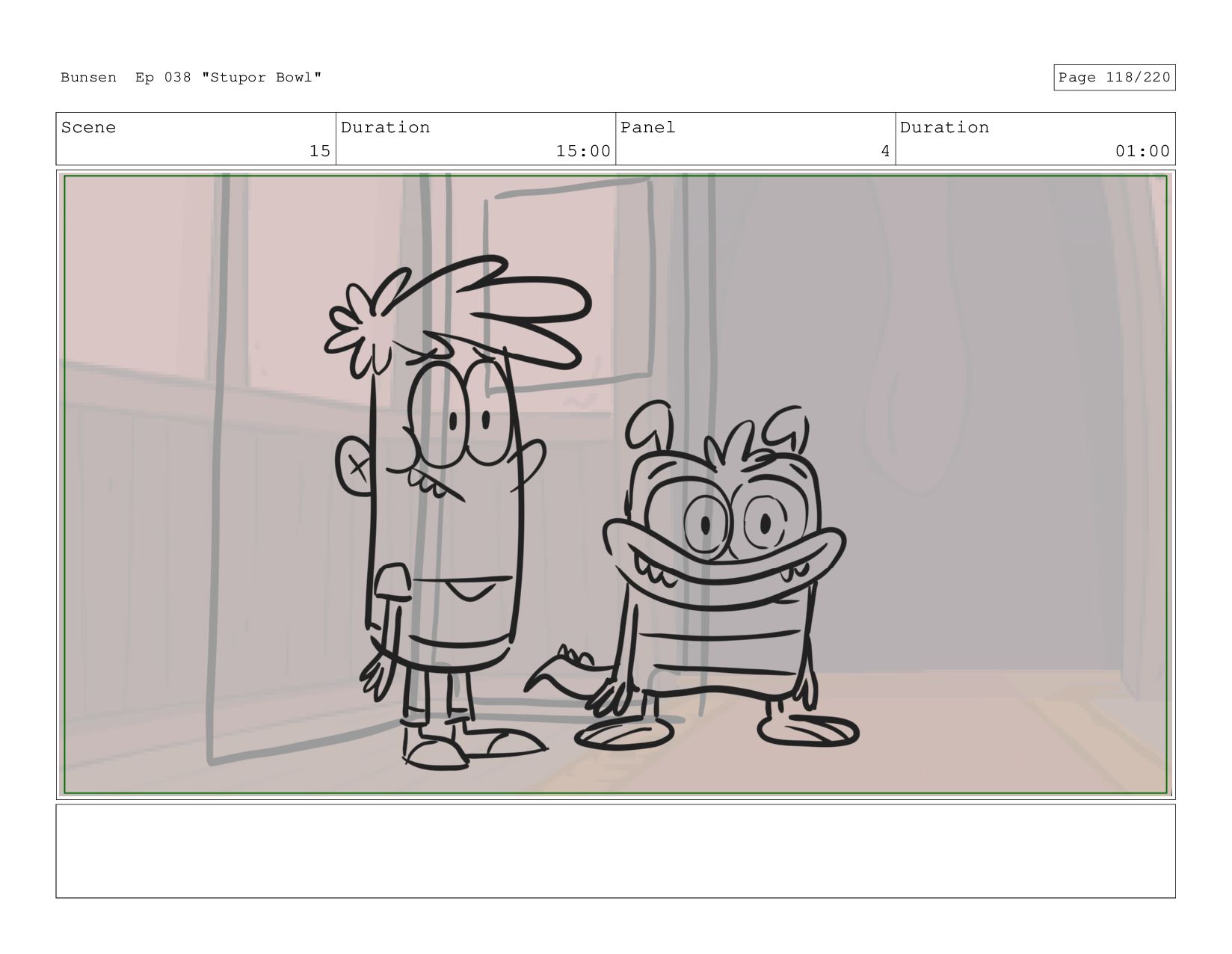This screenshot has height=954, width=1232.
Task: Click the scene duration value '15:00'
Action: coord(583,151)
